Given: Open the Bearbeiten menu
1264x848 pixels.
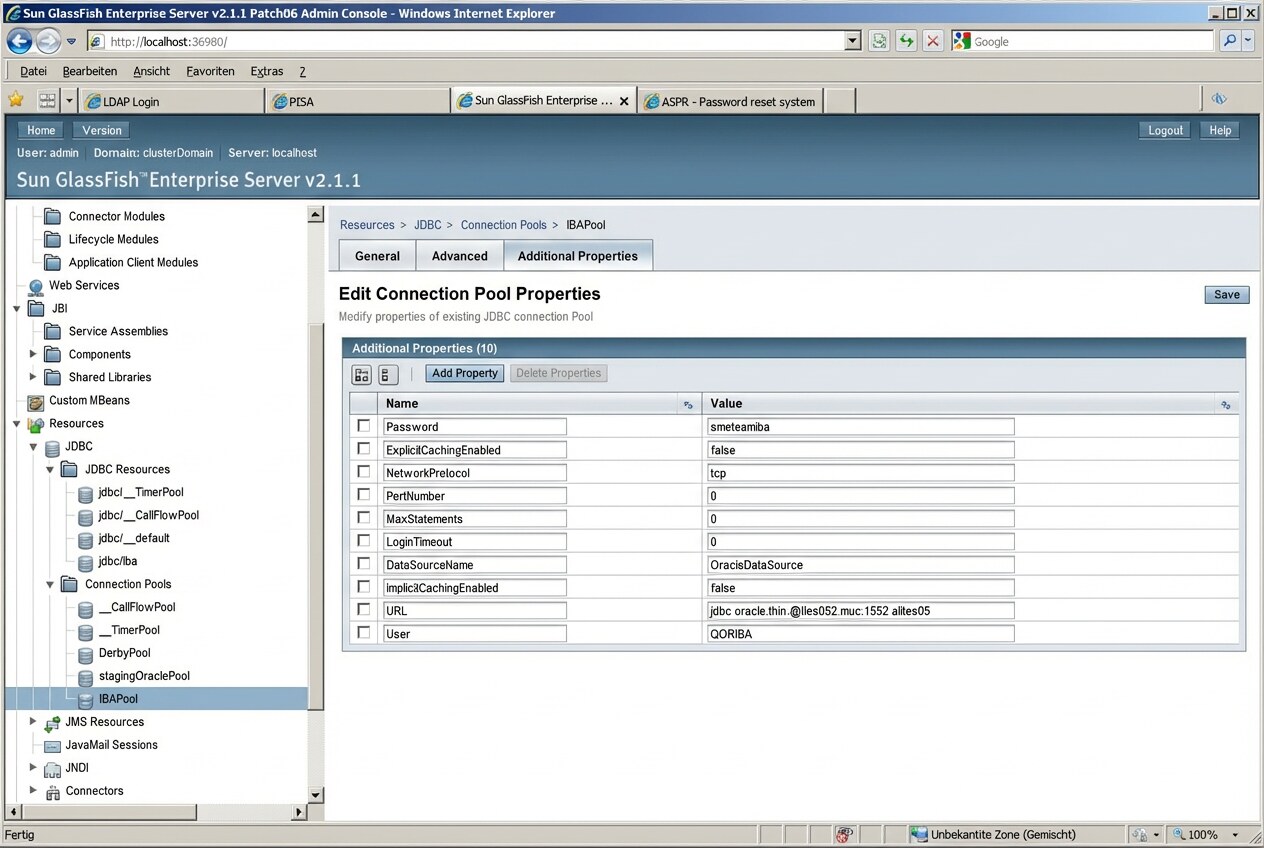Looking at the screenshot, I should click(90, 71).
